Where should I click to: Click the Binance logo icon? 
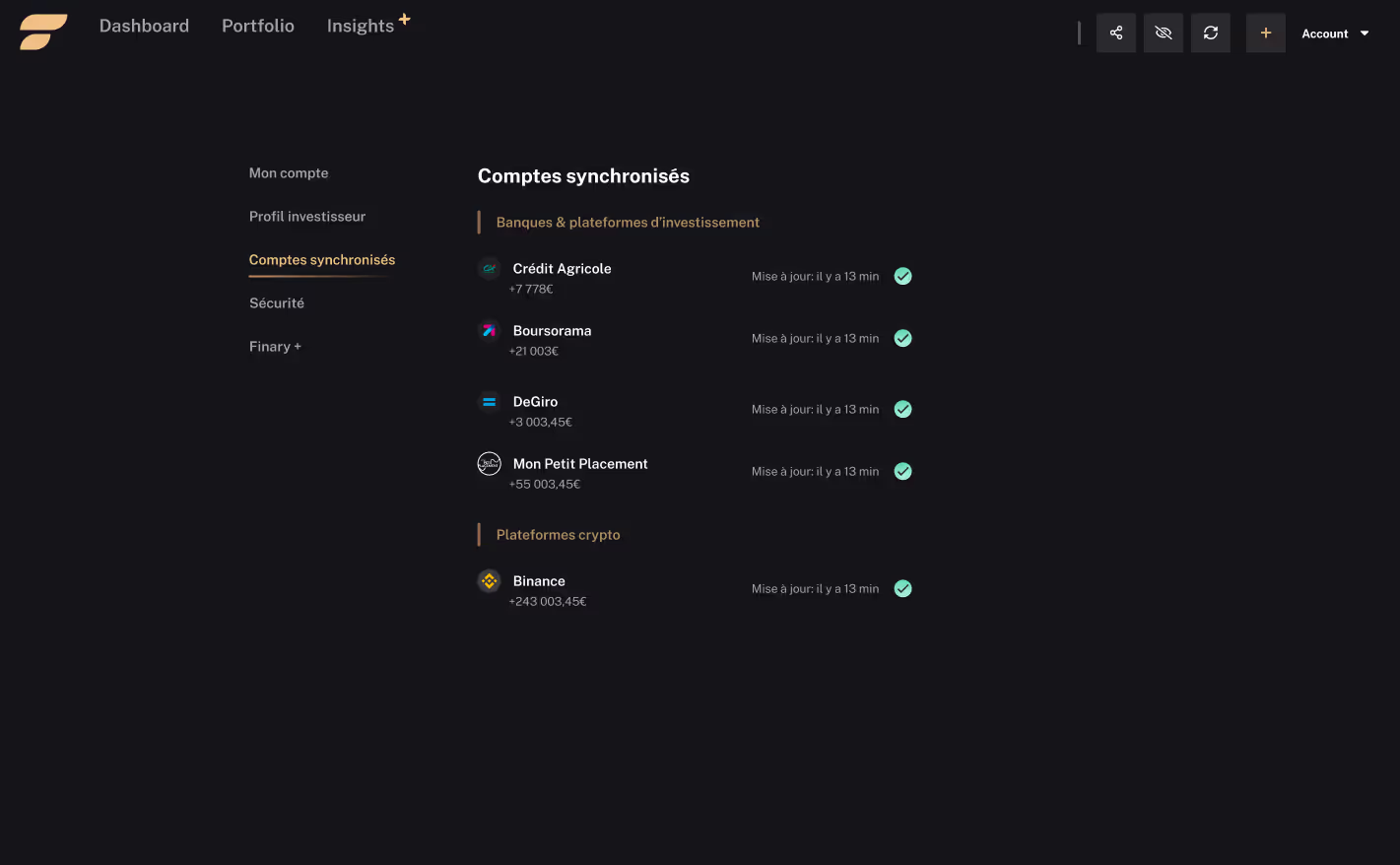coord(489,580)
